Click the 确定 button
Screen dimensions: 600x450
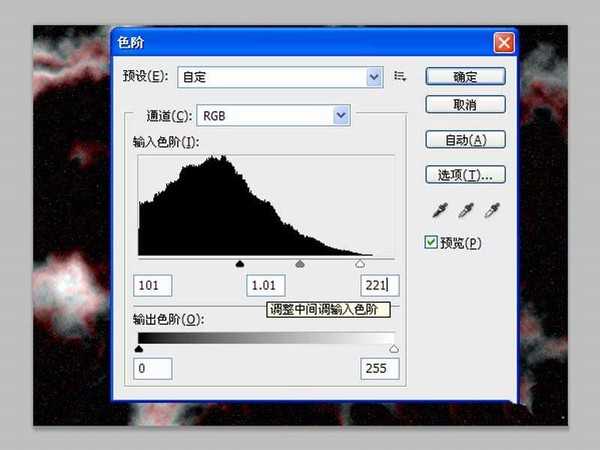pyautogui.click(x=465, y=76)
